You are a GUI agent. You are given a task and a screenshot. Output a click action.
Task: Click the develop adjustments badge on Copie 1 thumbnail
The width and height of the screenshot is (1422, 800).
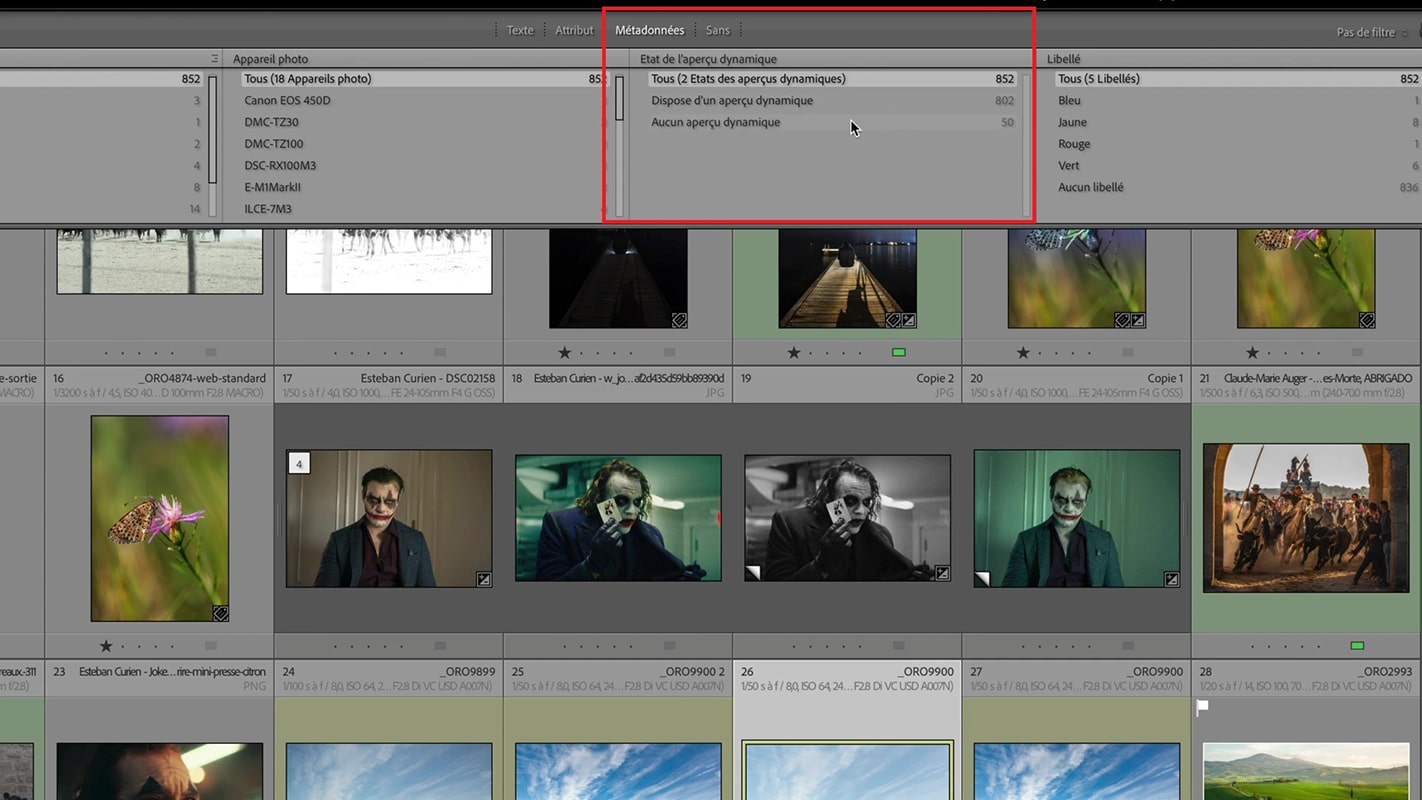pos(1172,579)
